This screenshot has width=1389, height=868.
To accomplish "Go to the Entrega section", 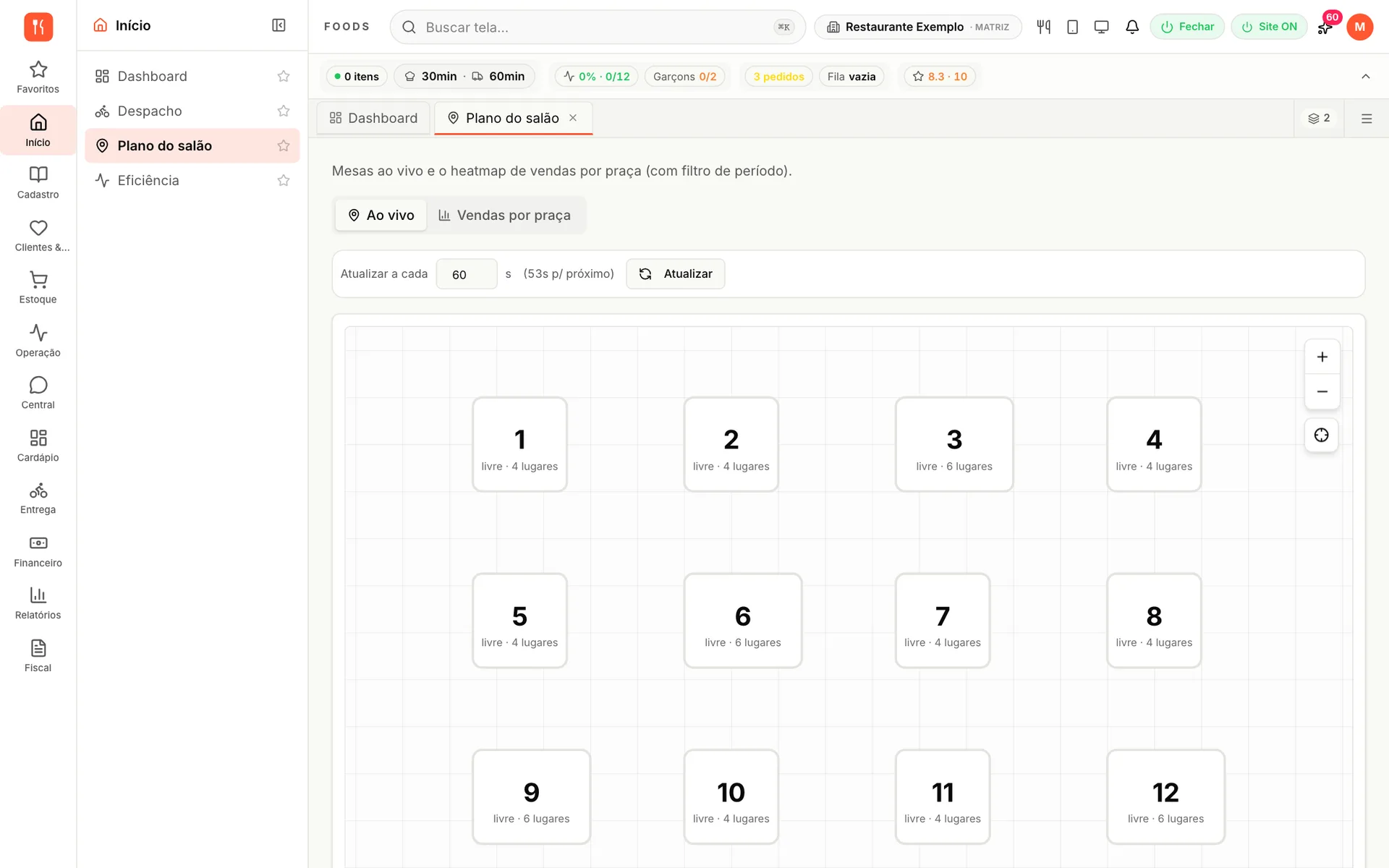I will click(38, 498).
